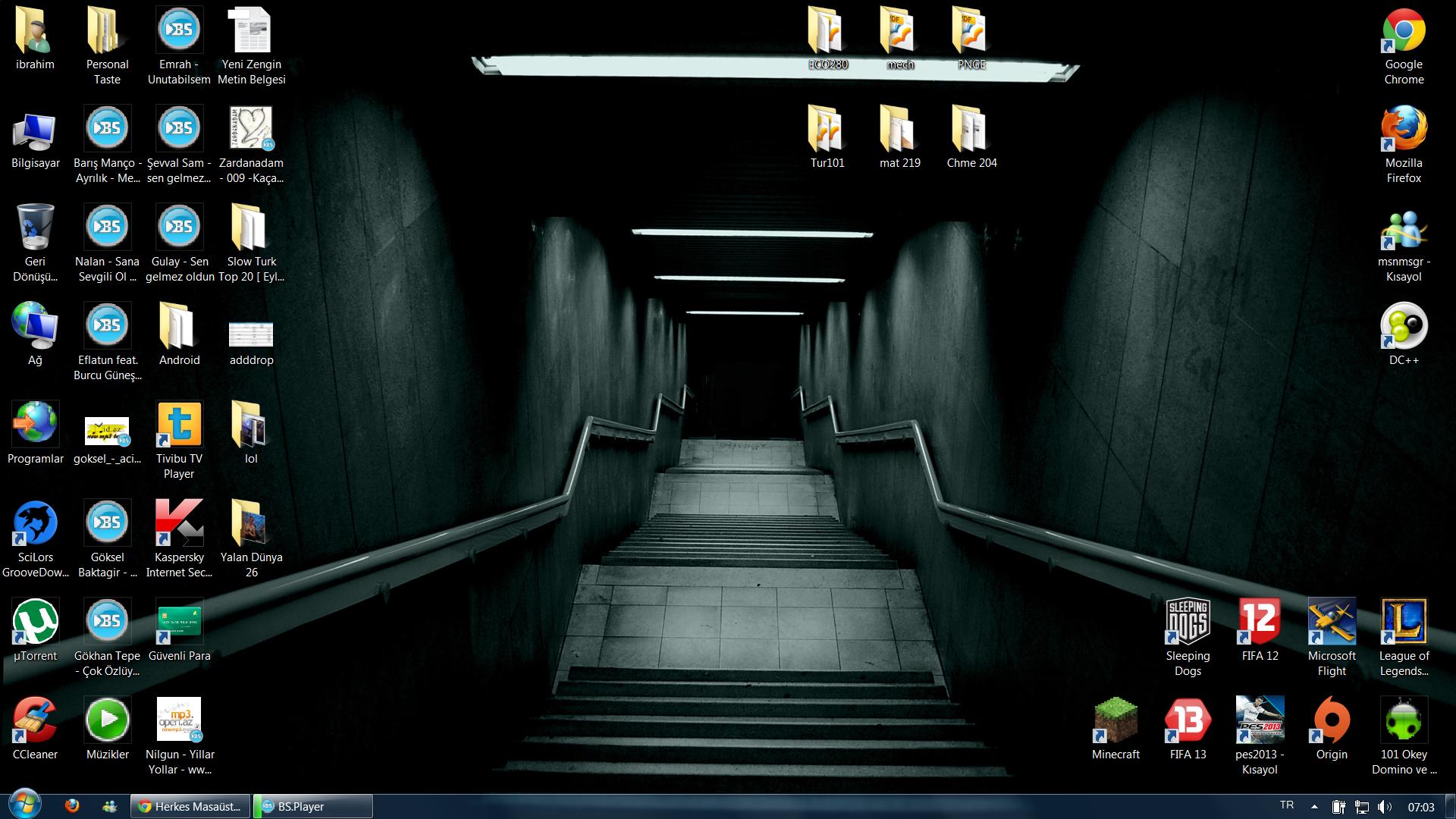Viewport: 1456px width, 819px height.
Task: Show hidden tray icons arrow
Action: click(x=1314, y=807)
